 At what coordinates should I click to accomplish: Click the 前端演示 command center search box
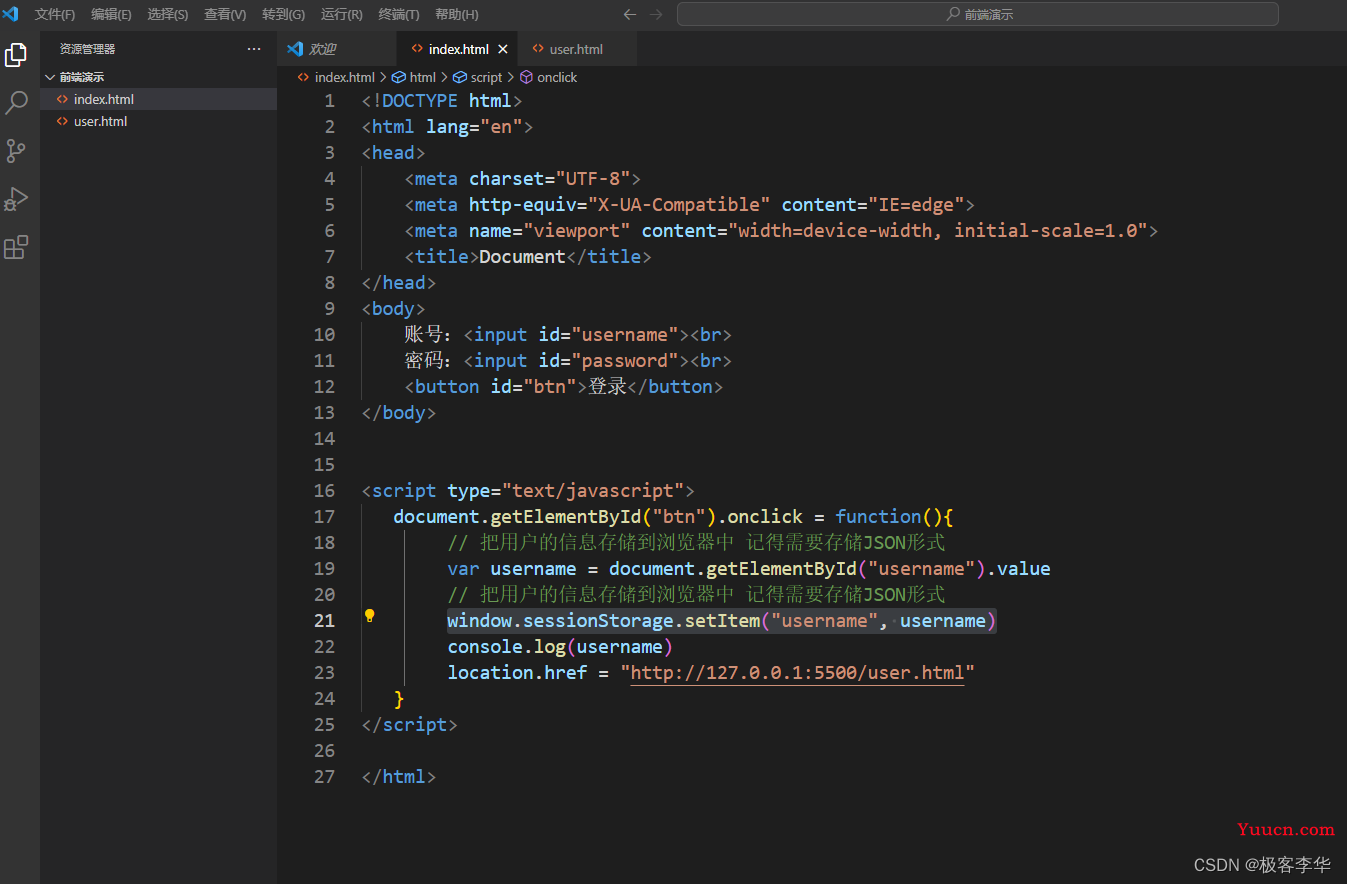[x=977, y=14]
